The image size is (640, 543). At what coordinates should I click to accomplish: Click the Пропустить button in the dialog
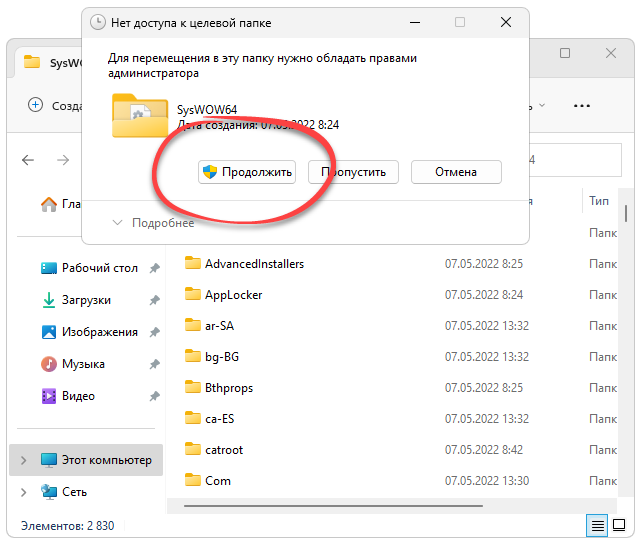pos(353,172)
